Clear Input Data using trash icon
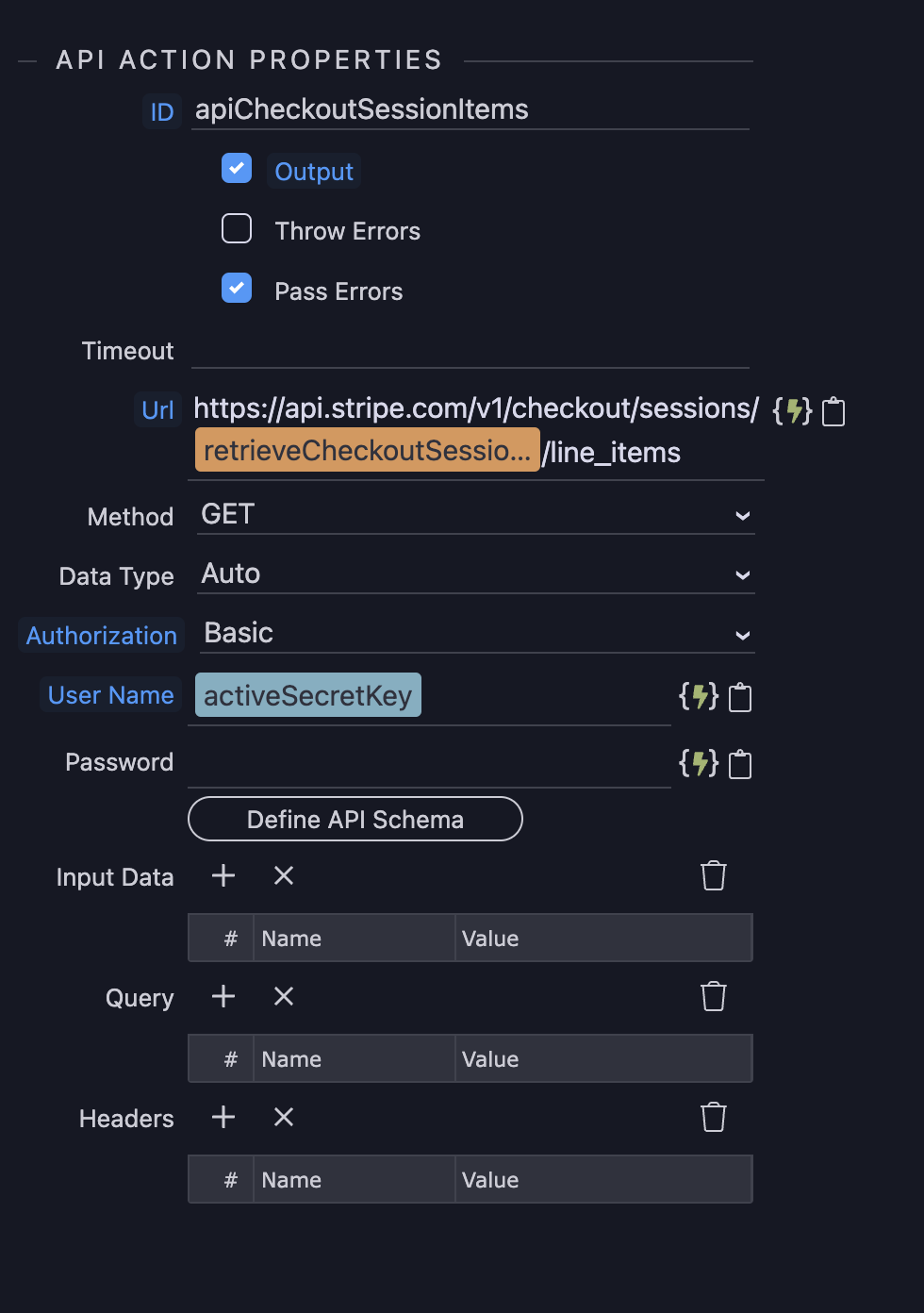 pos(714,875)
